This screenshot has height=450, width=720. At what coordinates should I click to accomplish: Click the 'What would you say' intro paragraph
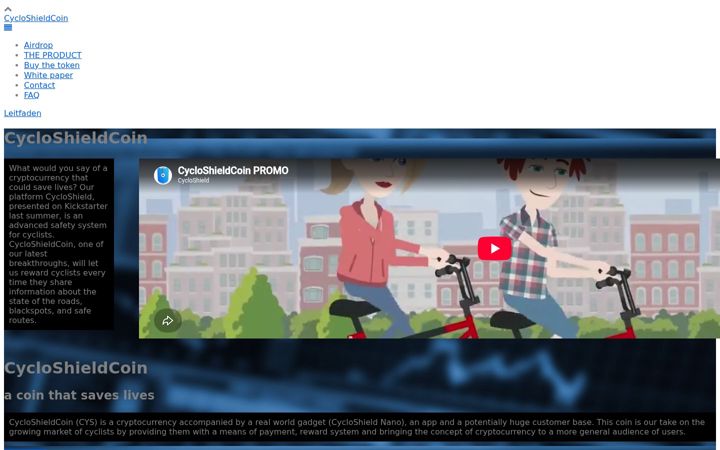pos(59,244)
